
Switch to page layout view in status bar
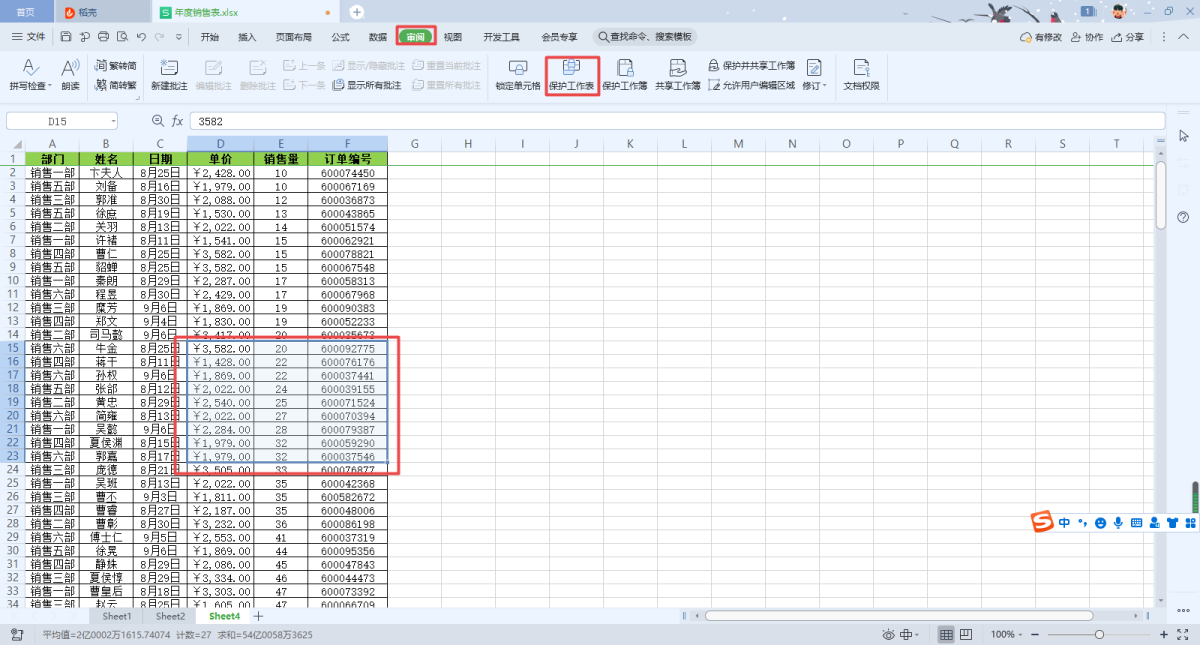coord(966,635)
